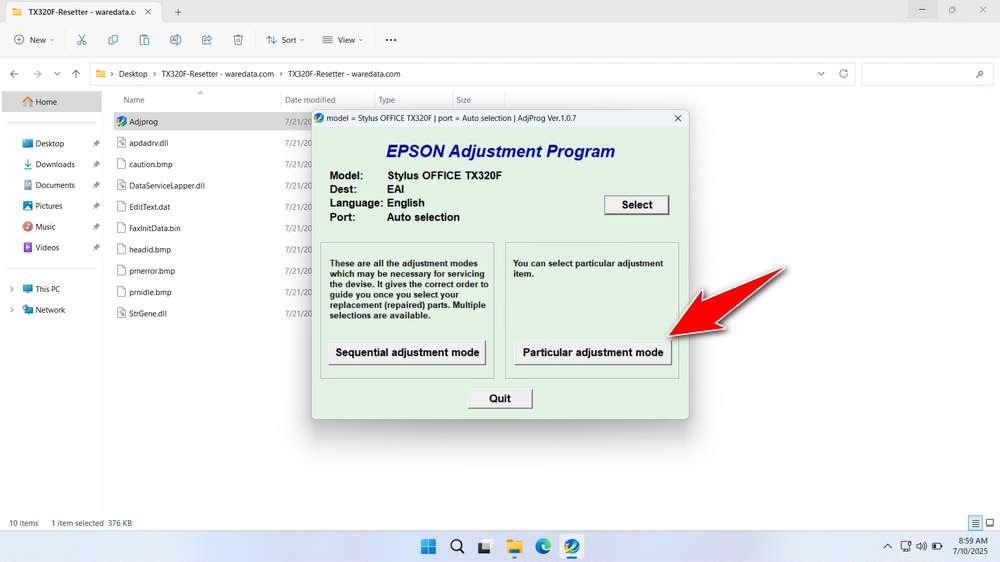Select the headid.bmp file
1000x562 pixels.
pyautogui.click(x=150, y=249)
